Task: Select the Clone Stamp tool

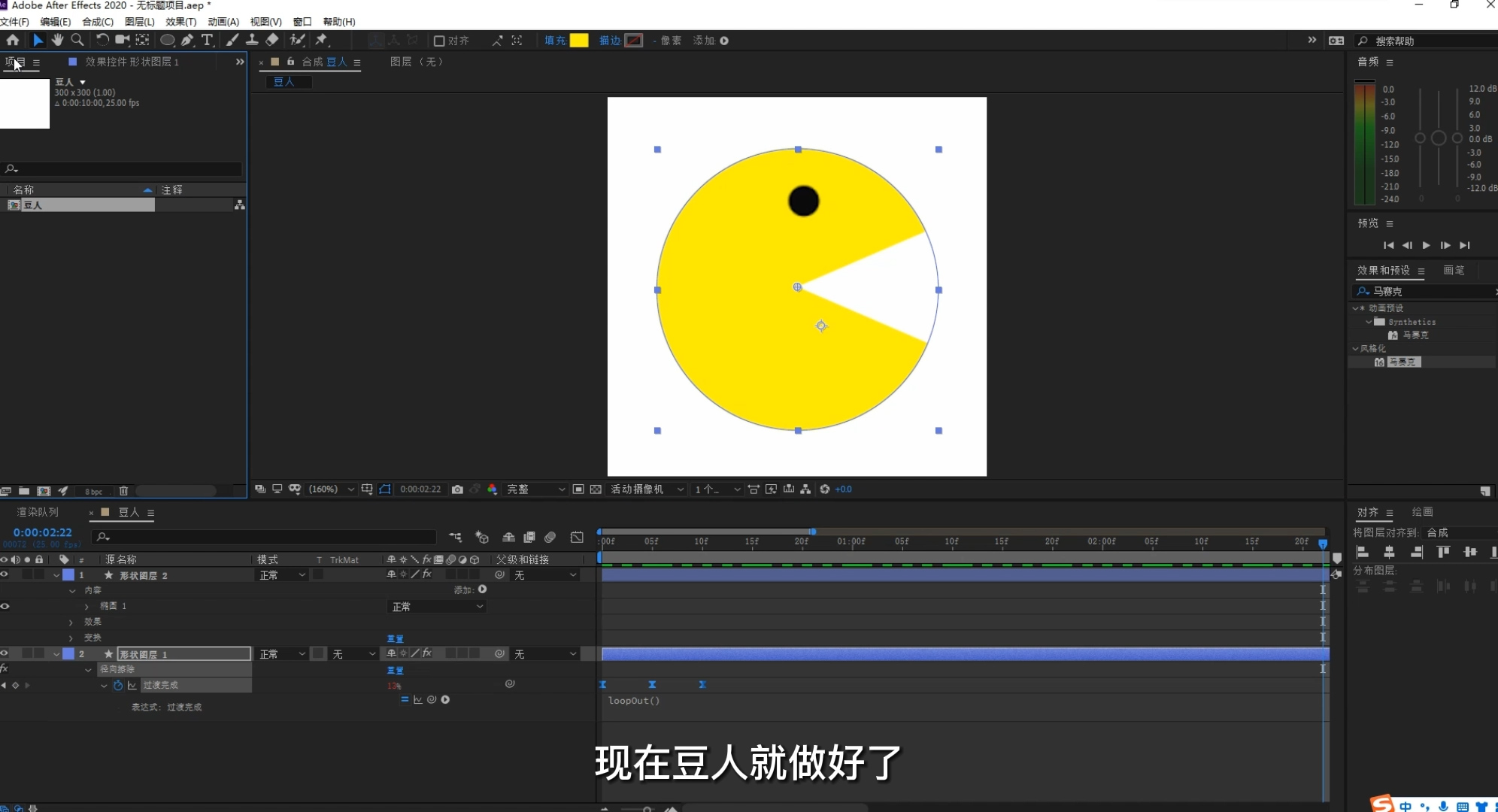Action: point(252,40)
